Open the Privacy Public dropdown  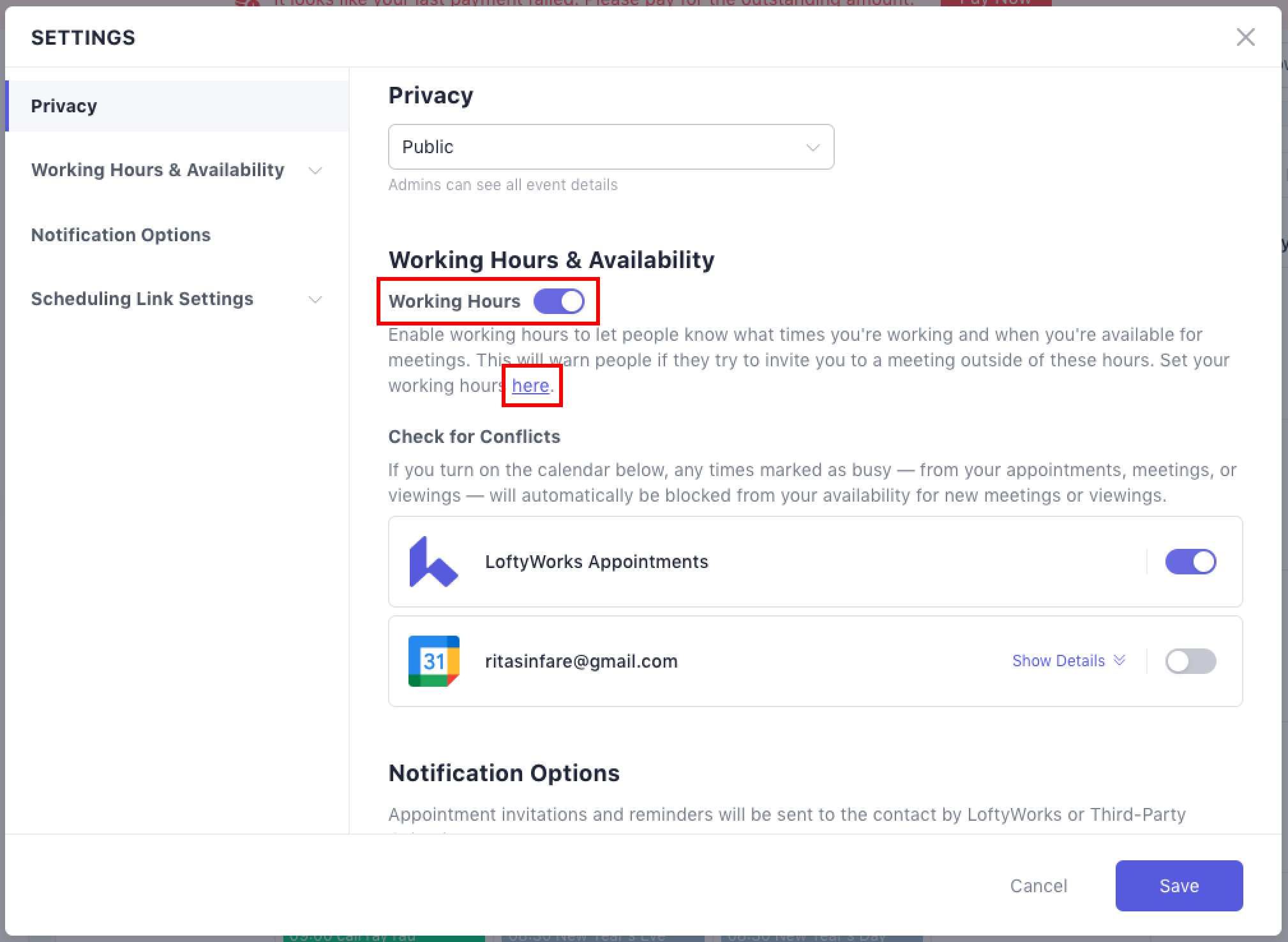(x=610, y=147)
